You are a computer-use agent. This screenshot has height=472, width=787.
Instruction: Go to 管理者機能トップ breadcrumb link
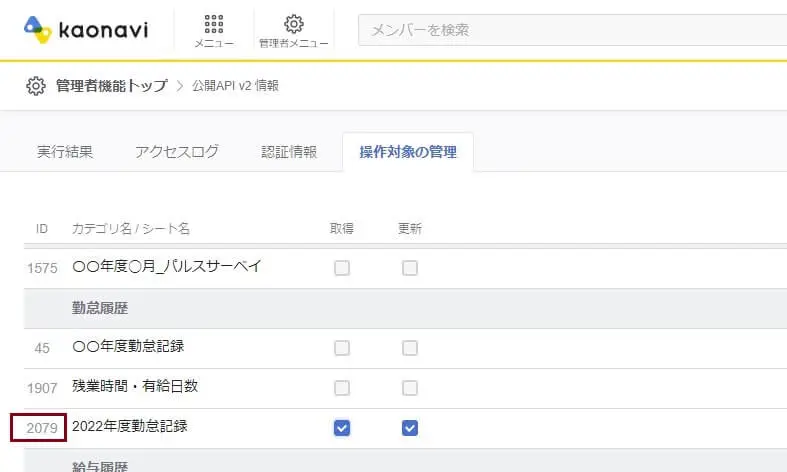(x=112, y=86)
